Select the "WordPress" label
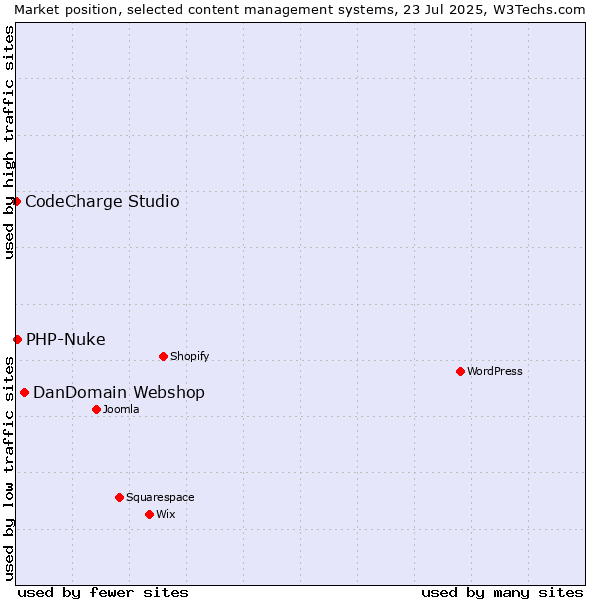 click(x=495, y=371)
